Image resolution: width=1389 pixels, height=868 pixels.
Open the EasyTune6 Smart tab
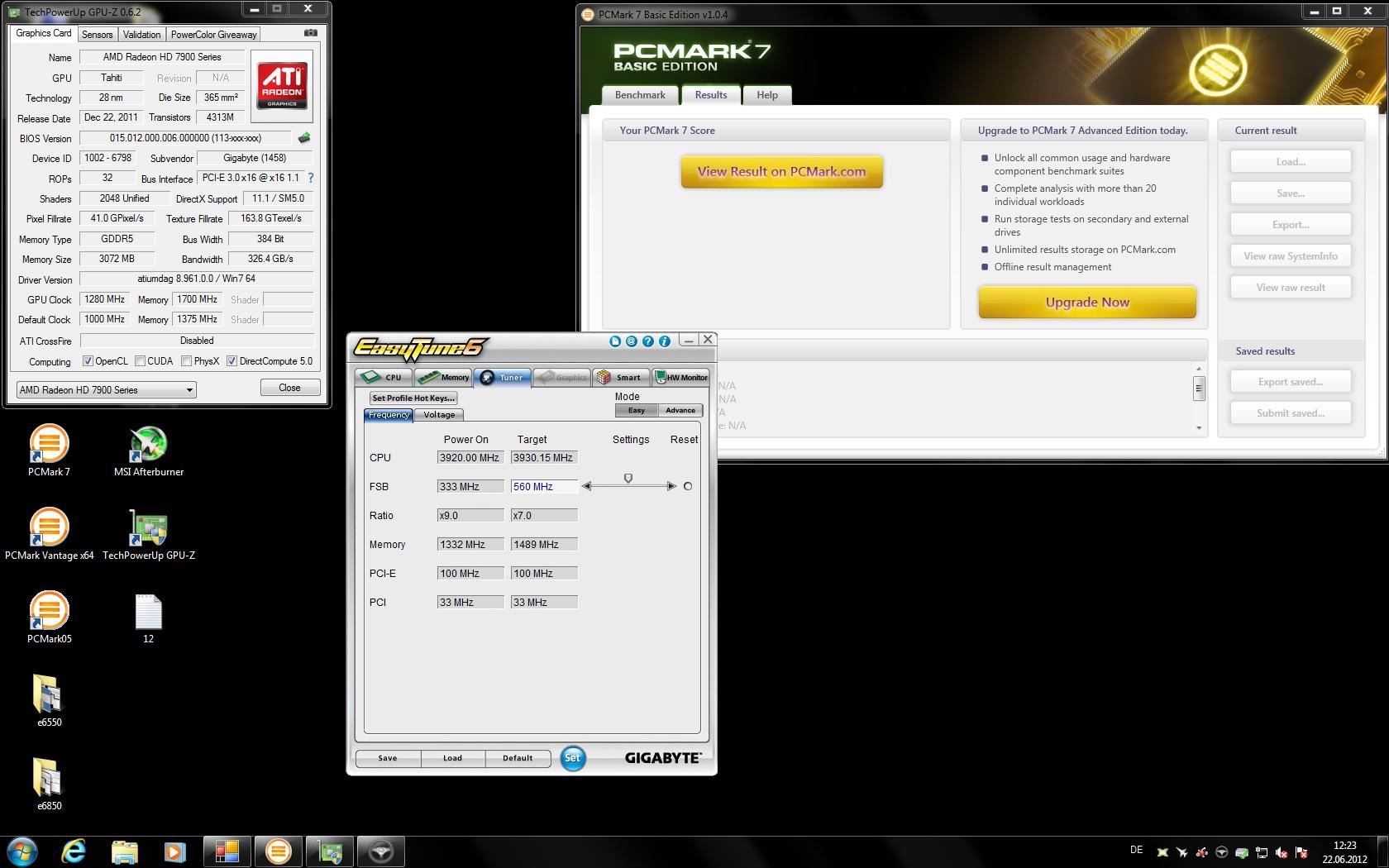coord(621,377)
